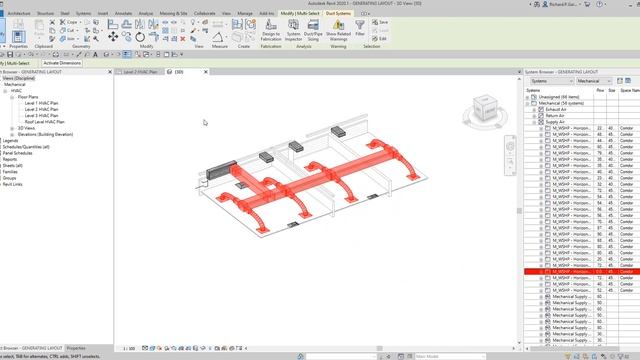Click the 3D view vertical scrollbar

pyautogui.click(x=519, y=211)
